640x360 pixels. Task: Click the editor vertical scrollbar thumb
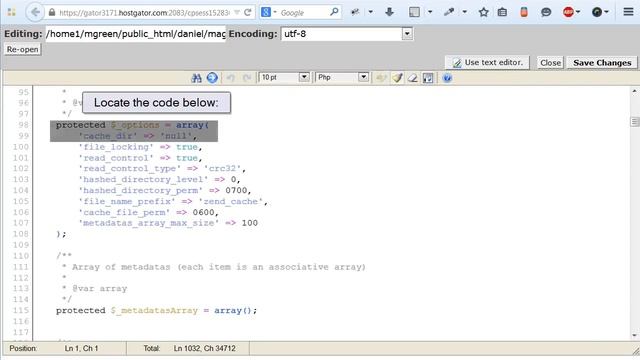[634, 122]
